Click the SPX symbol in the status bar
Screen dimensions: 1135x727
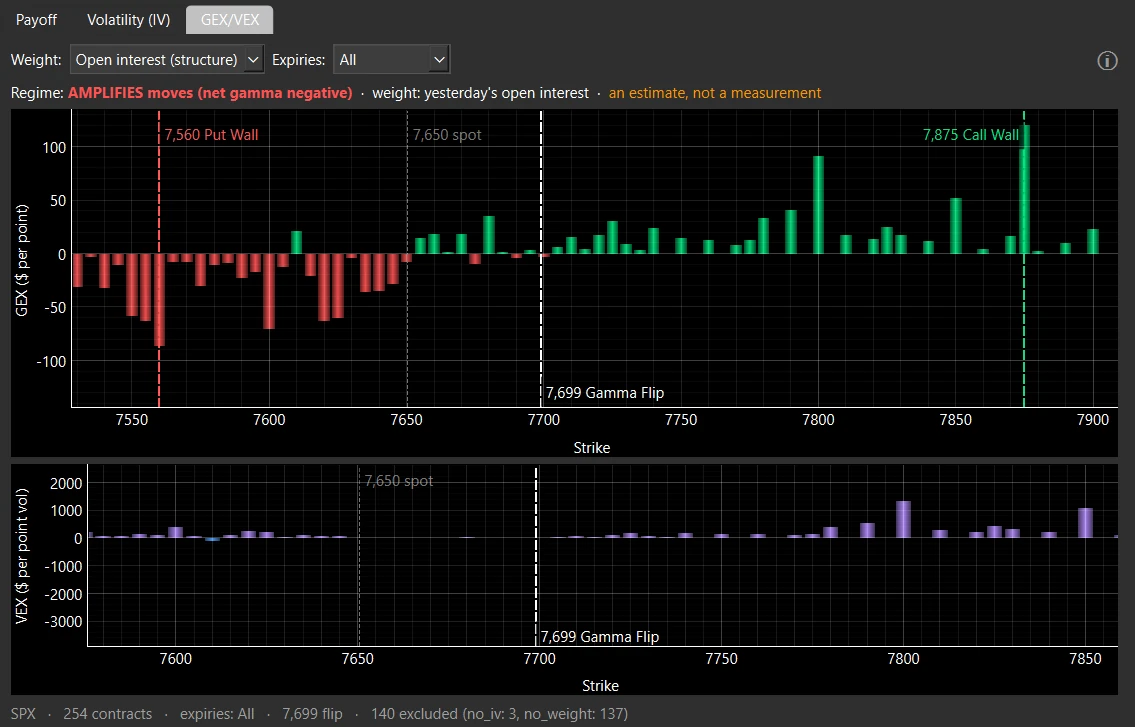(x=23, y=714)
